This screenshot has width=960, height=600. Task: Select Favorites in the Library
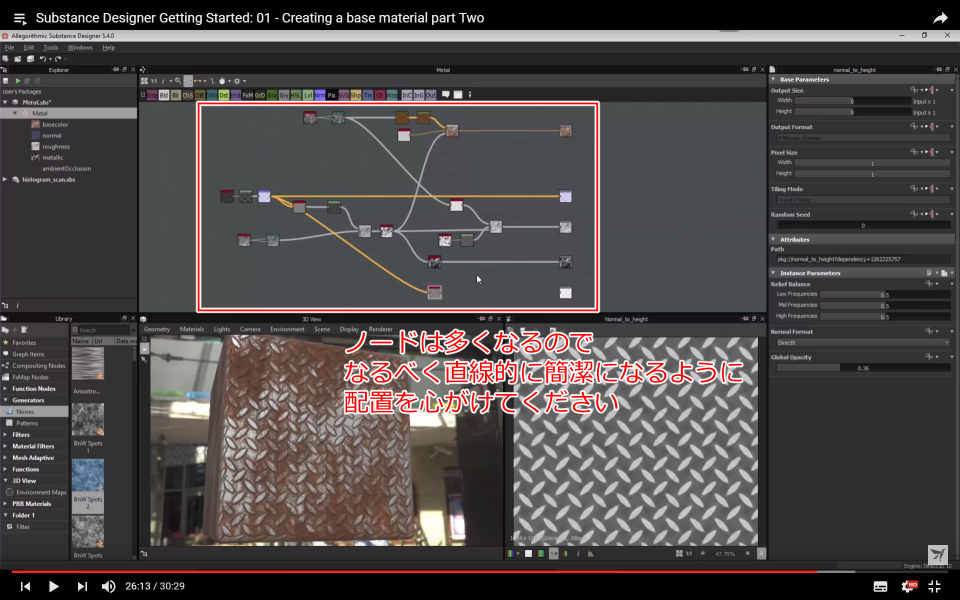pyautogui.click(x=24, y=343)
